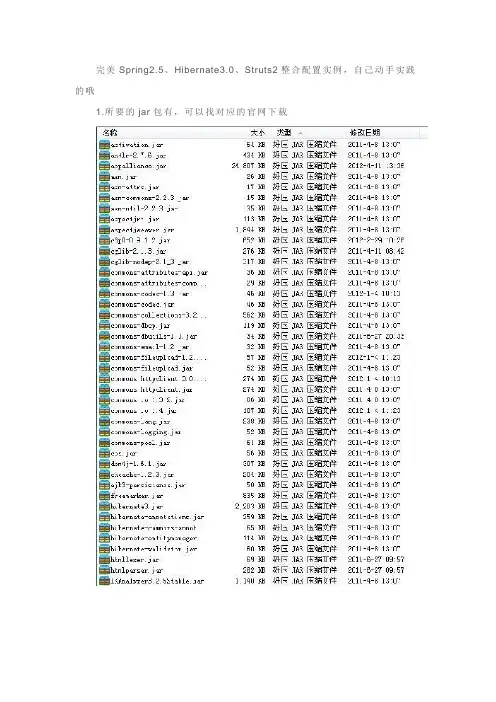This screenshot has height=702, width=496.
Task: Click the file size in hibernate3.jar row
Action: coord(250,506)
